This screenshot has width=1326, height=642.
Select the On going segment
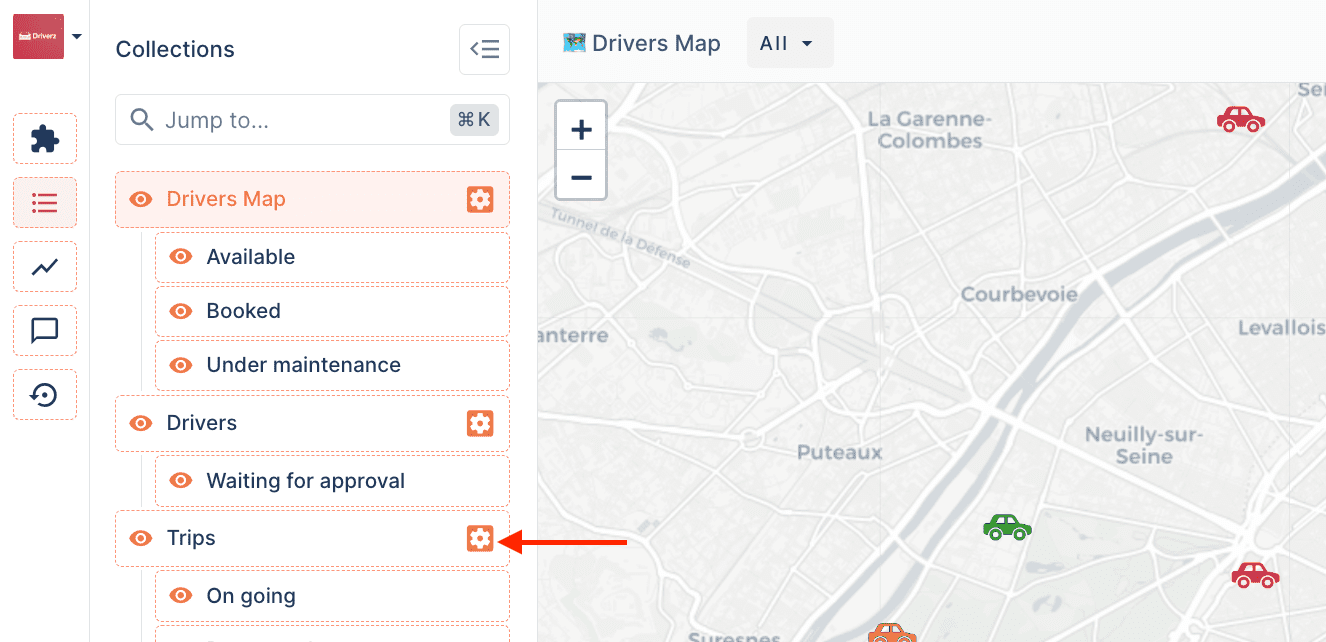[x=251, y=596]
